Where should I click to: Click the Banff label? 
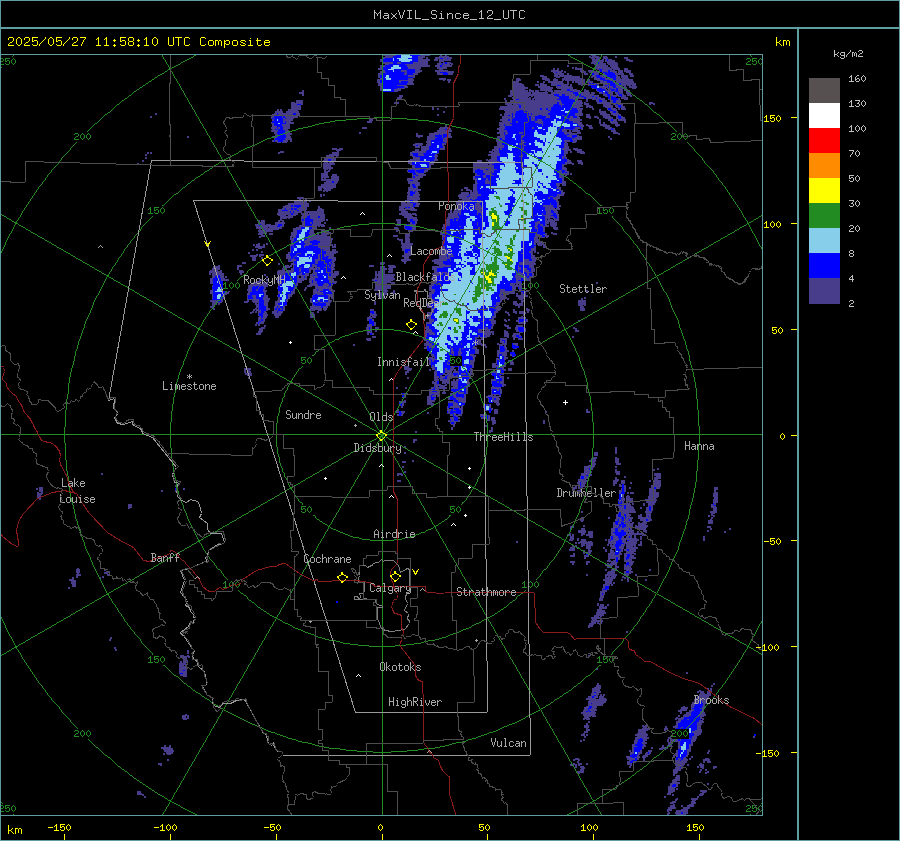[x=165, y=558]
